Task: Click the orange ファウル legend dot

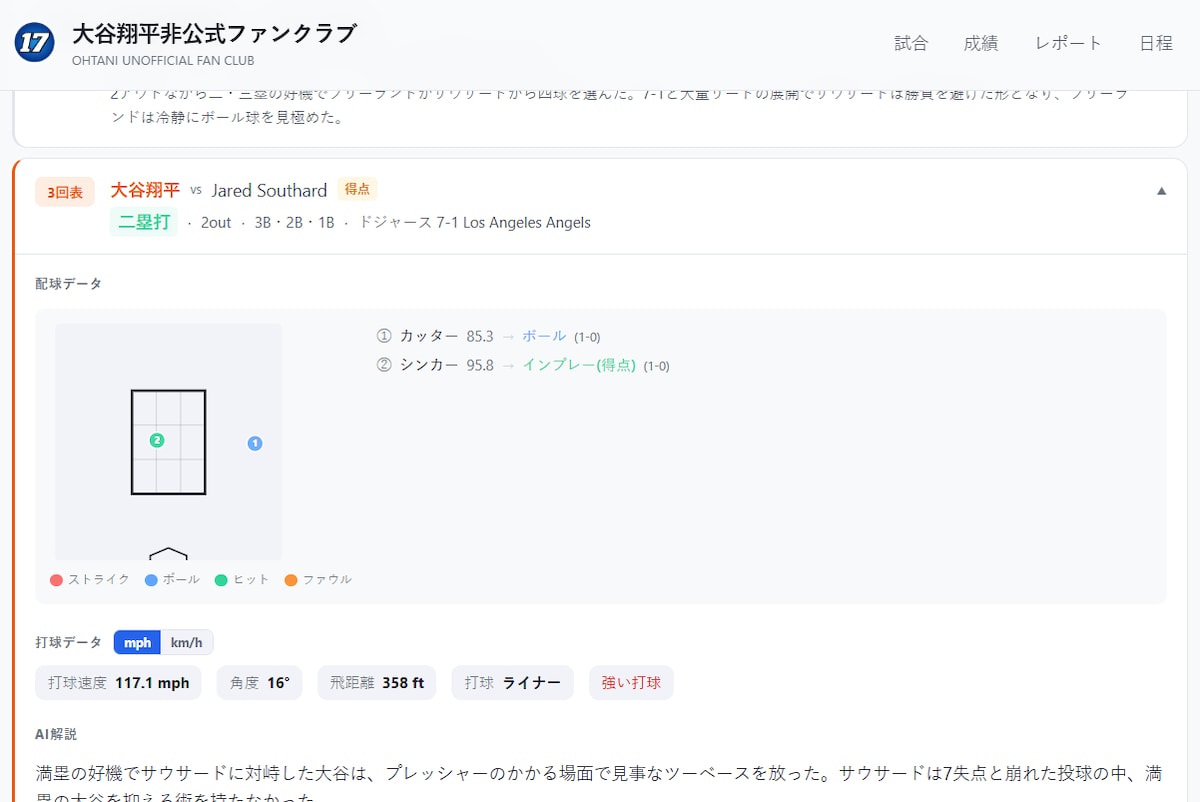Action: pyautogui.click(x=291, y=580)
